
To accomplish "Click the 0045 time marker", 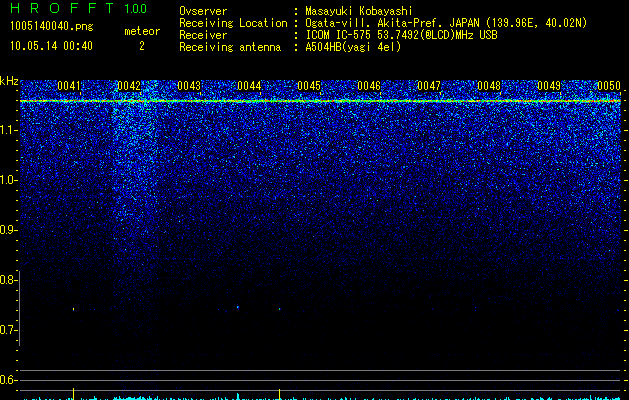I will (309, 86).
